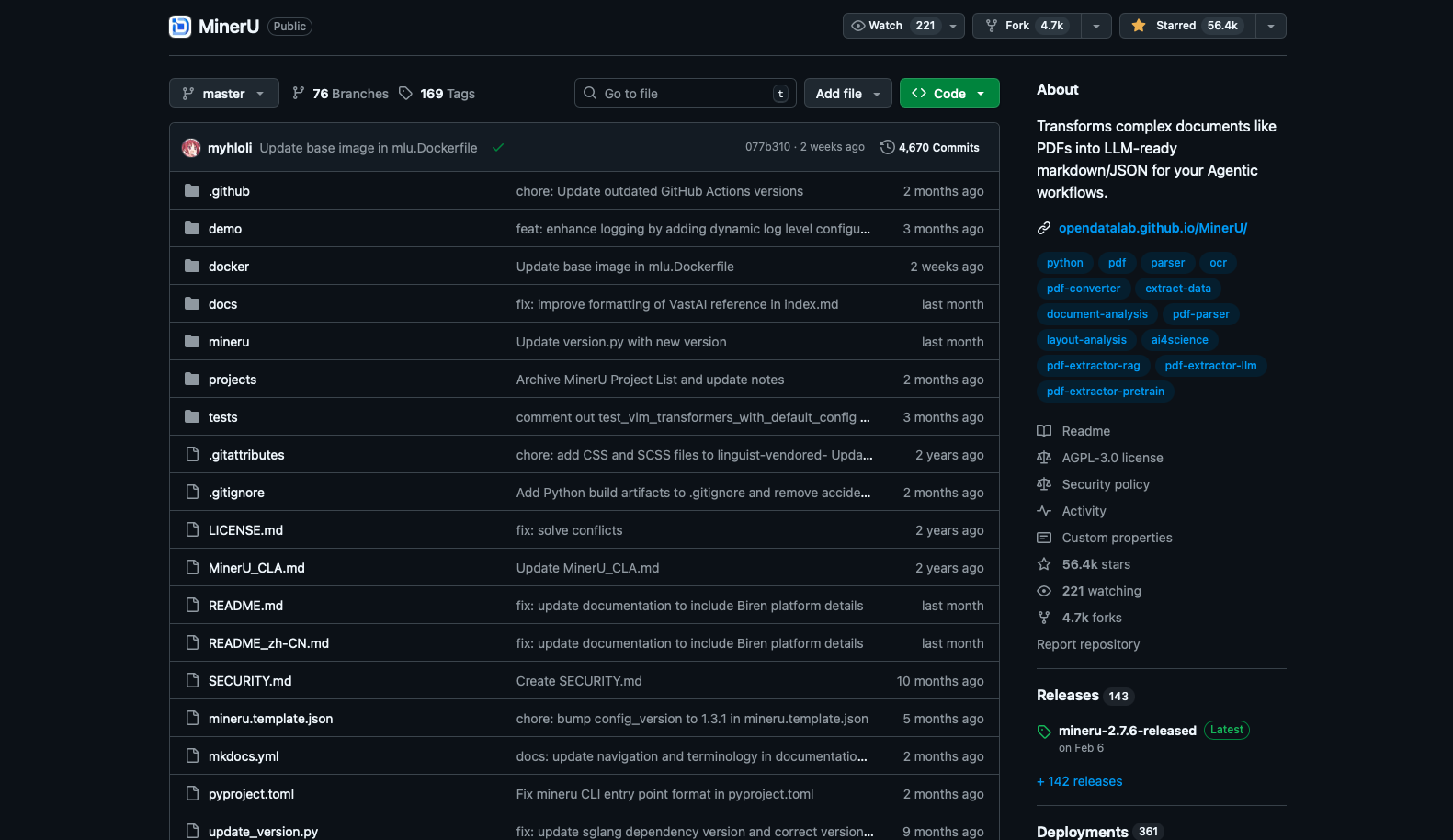Click the tag icon beside mineru-2.7.6-released
The height and width of the screenshot is (840, 1453).
coord(1044,732)
